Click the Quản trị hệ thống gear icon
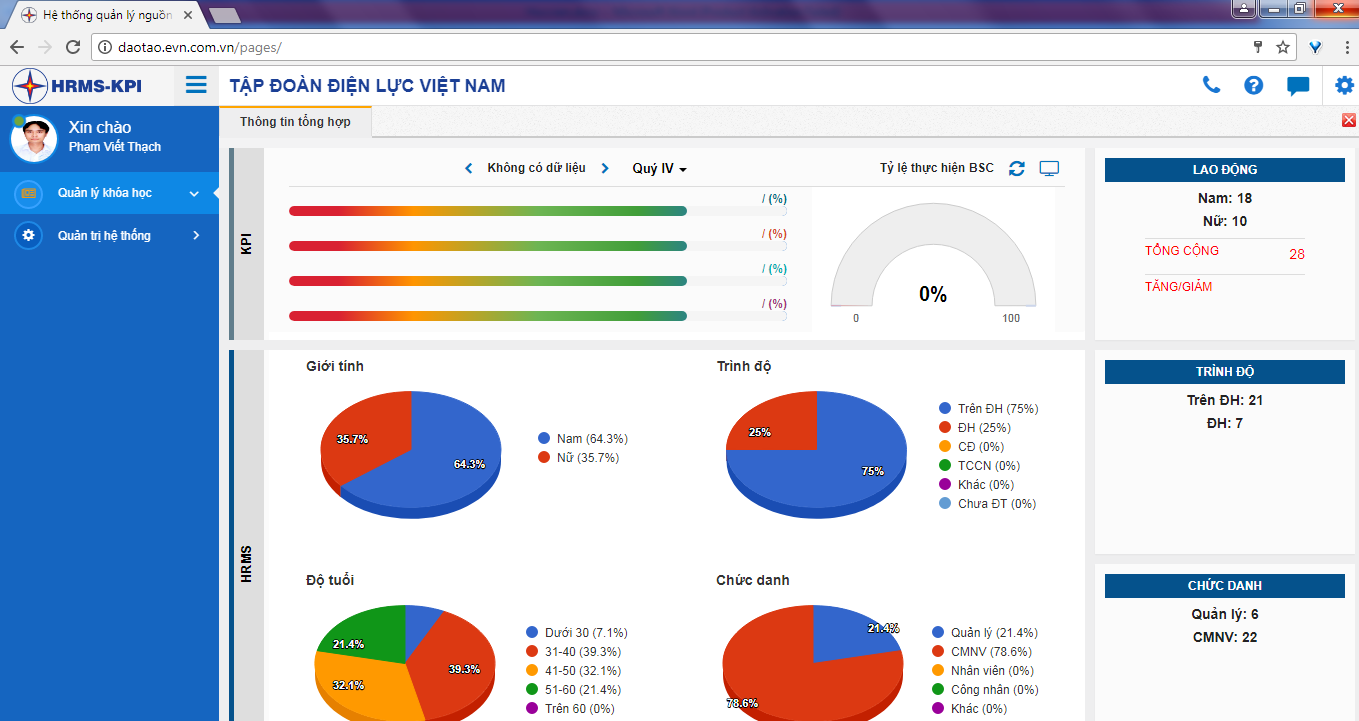 pos(28,235)
